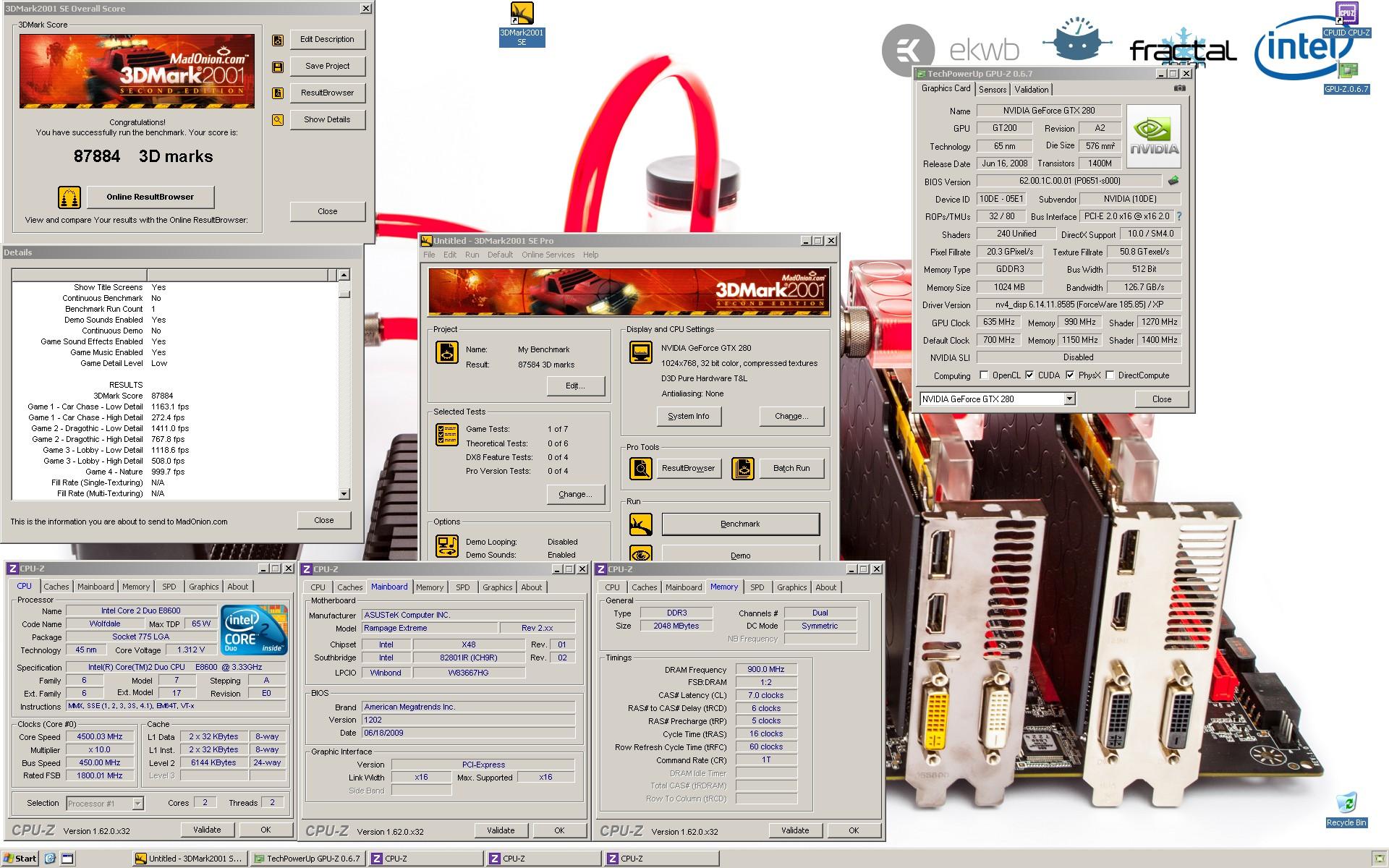The height and width of the screenshot is (868, 1389).
Task: Click the Show Desktop quick launch icon
Action: pyautogui.click(x=67, y=859)
